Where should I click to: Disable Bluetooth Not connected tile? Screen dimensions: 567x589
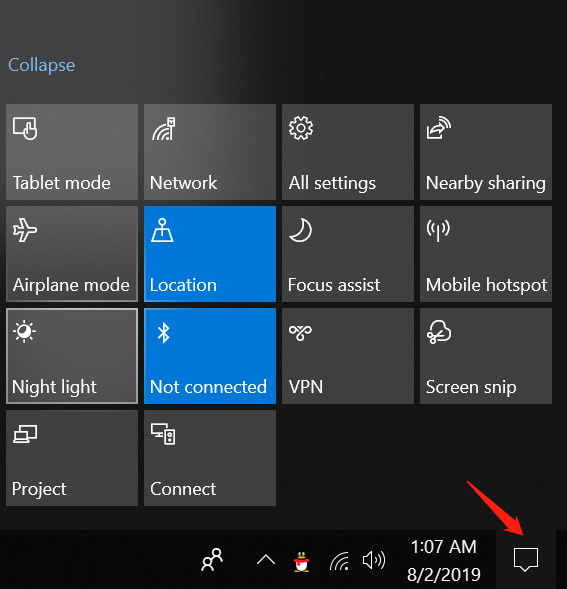[210, 356]
